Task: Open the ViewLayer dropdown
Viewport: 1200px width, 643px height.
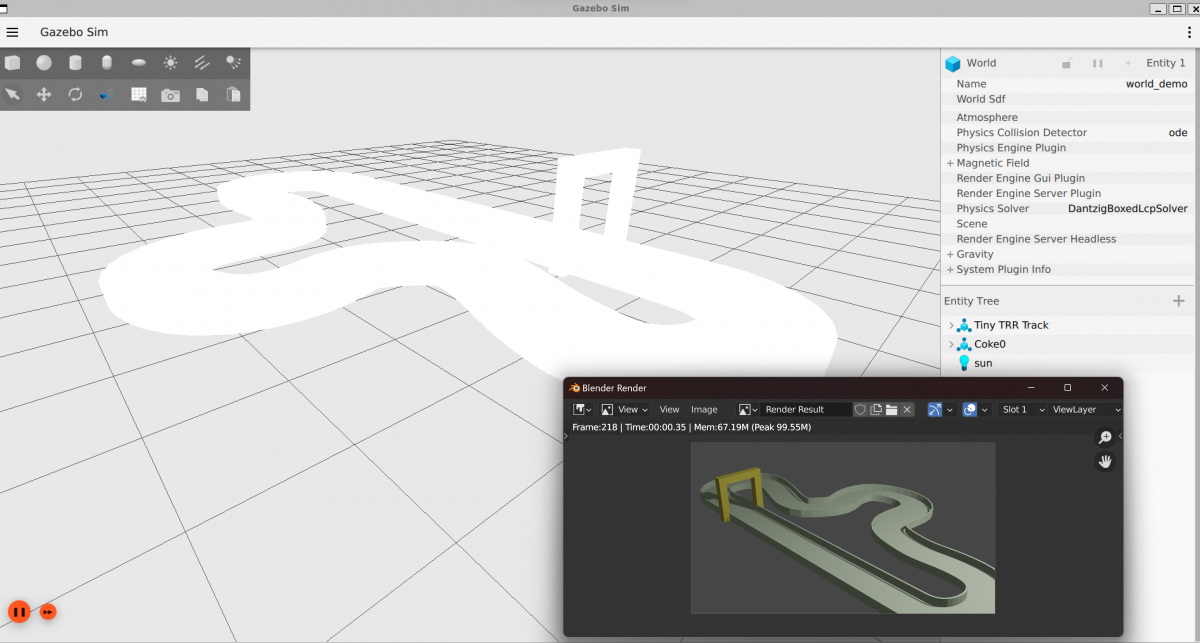Action: coord(1086,409)
